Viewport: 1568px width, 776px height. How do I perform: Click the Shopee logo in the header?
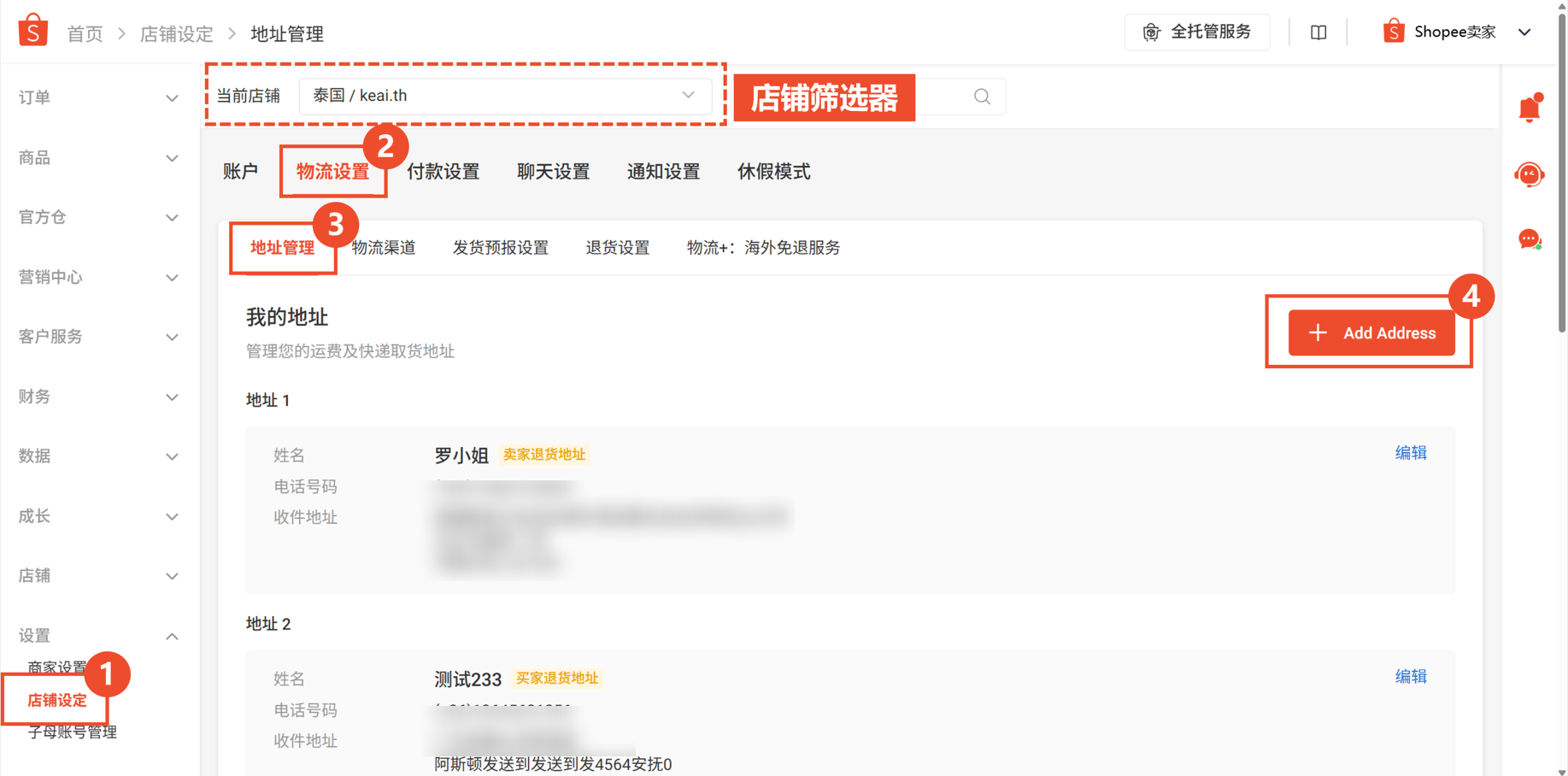[32, 31]
